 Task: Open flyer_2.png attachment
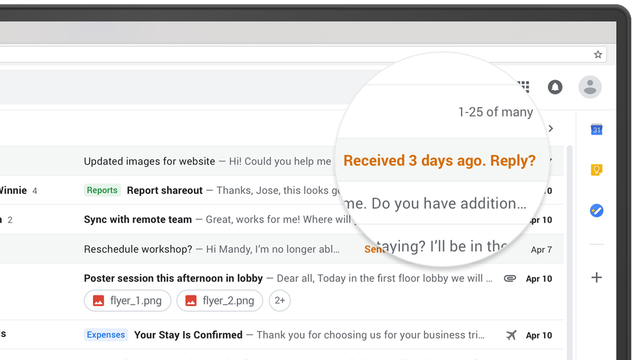point(220,300)
